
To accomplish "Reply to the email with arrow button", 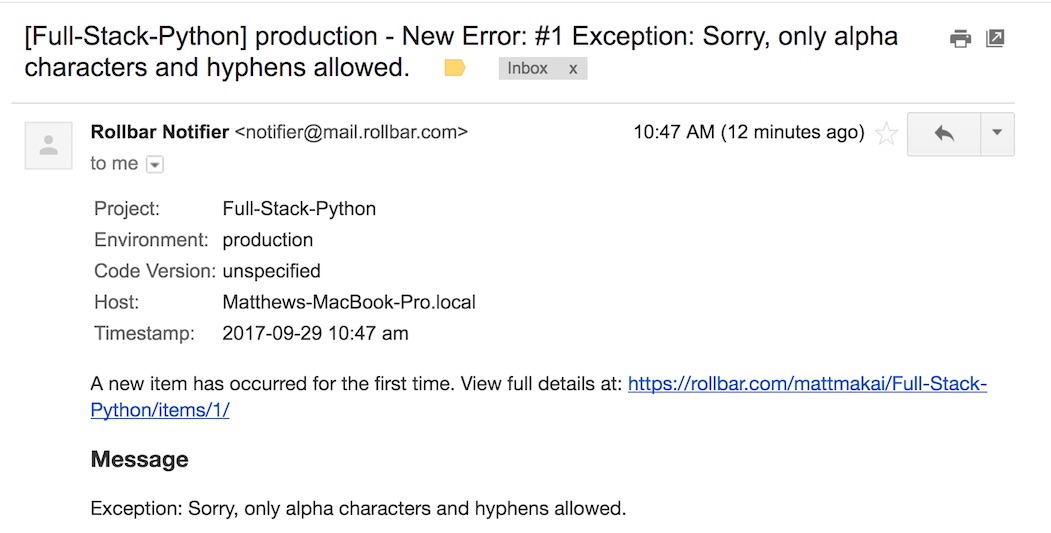I will coord(944,134).
